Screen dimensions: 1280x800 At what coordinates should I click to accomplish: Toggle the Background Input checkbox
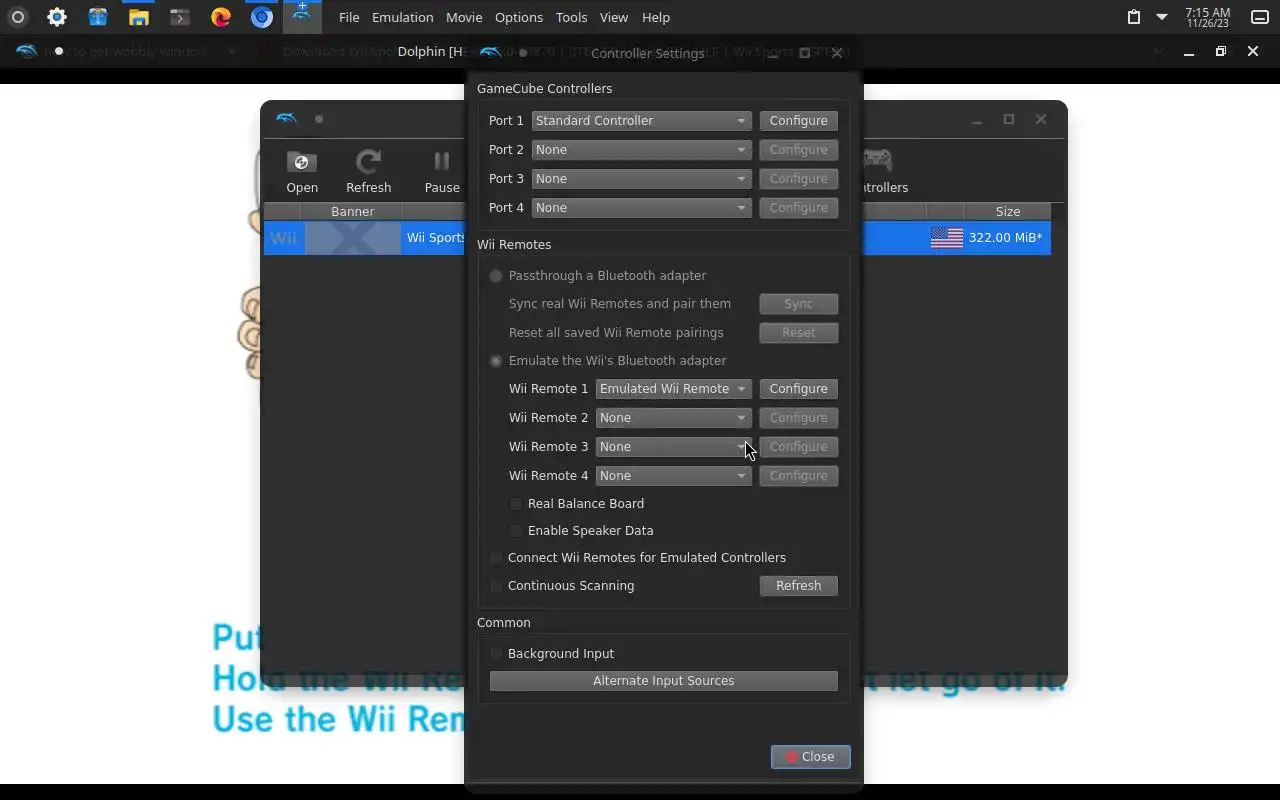[496, 653]
